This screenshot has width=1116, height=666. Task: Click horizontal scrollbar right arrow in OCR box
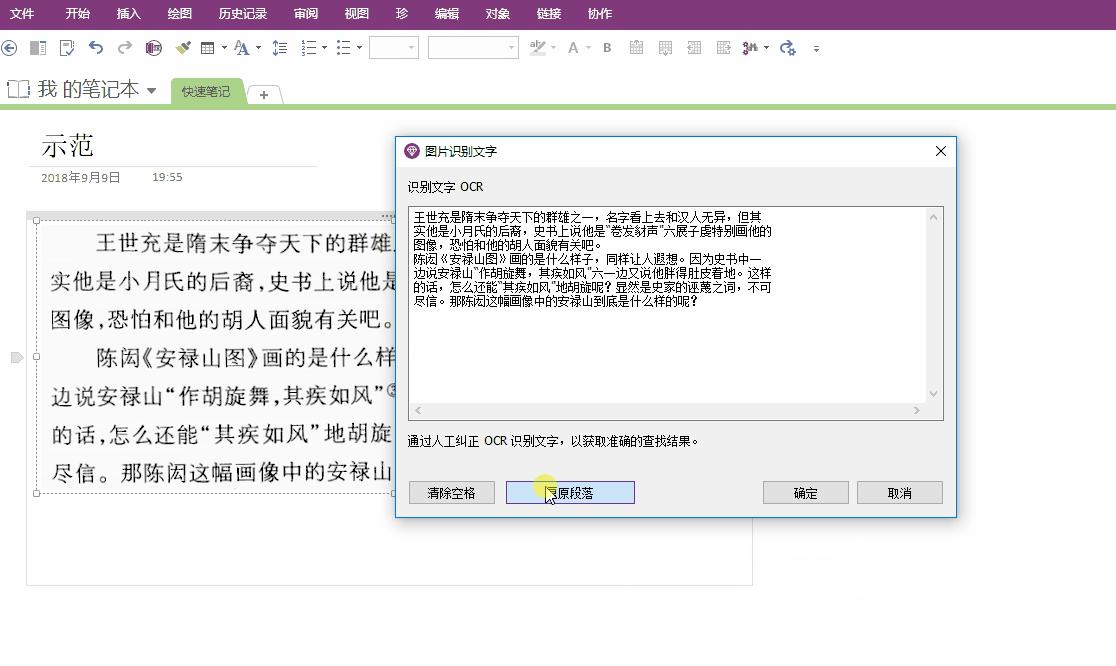(x=917, y=411)
